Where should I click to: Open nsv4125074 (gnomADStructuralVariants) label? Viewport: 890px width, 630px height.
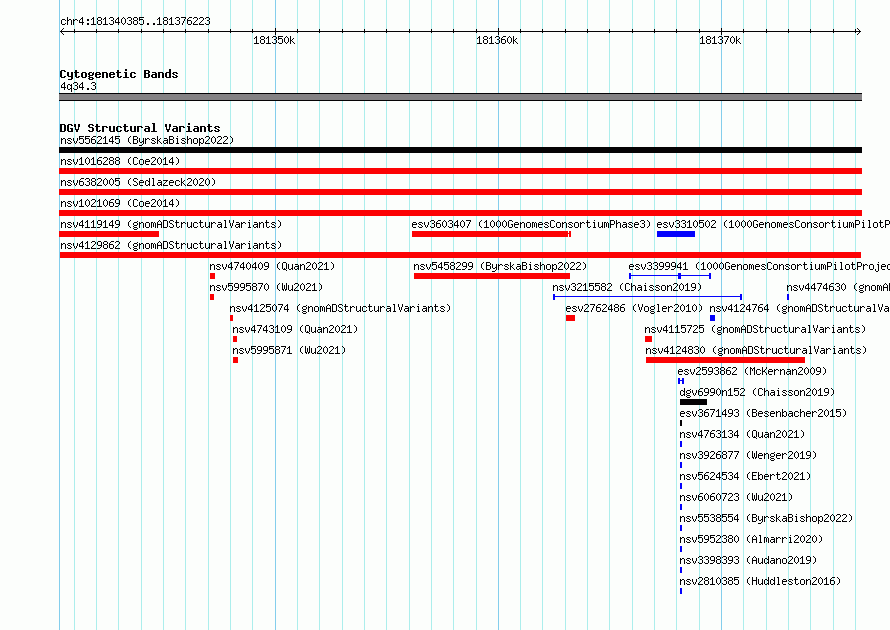pyautogui.click(x=340, y=308)
